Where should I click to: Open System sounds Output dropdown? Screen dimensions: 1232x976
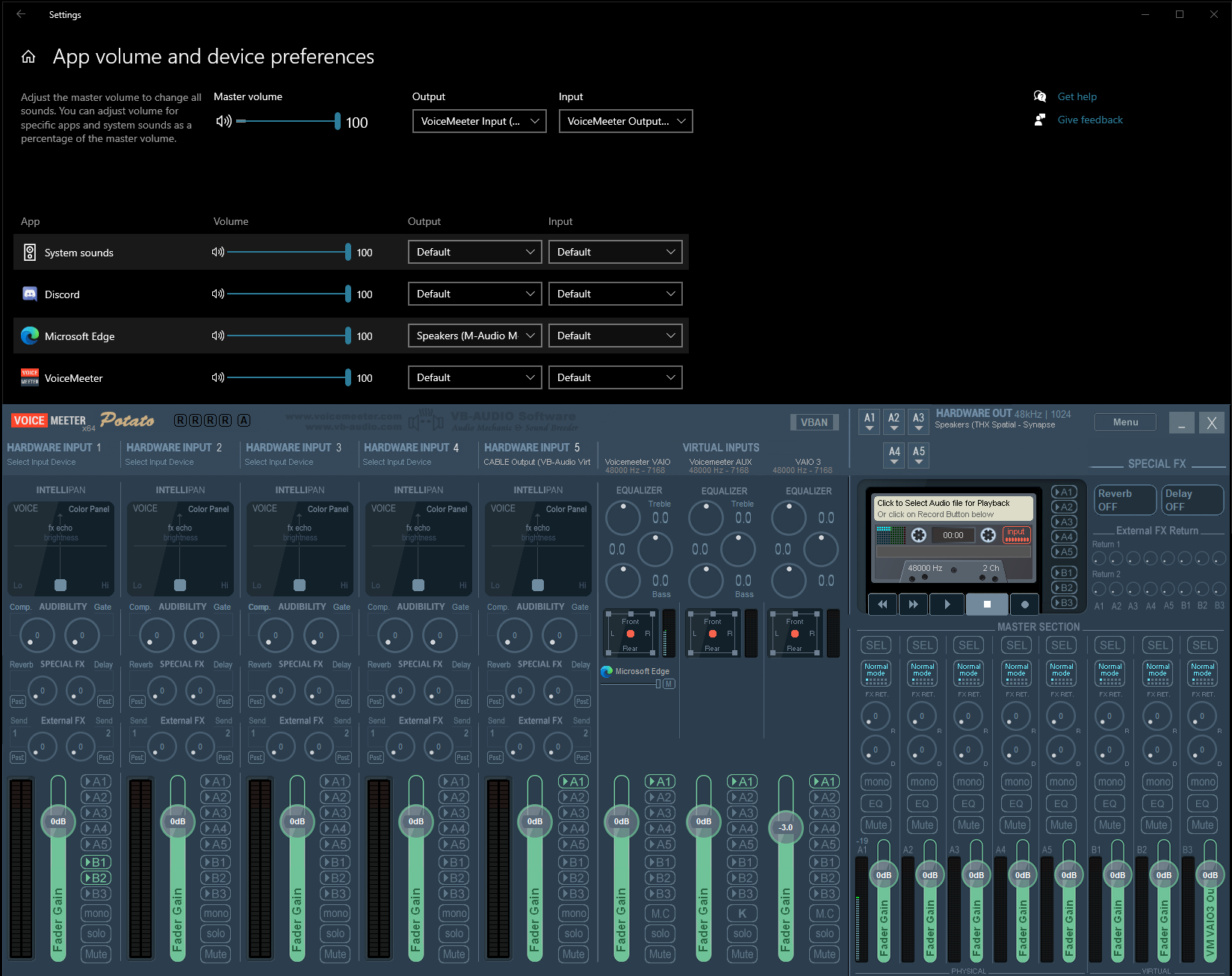tap(474, 252)
